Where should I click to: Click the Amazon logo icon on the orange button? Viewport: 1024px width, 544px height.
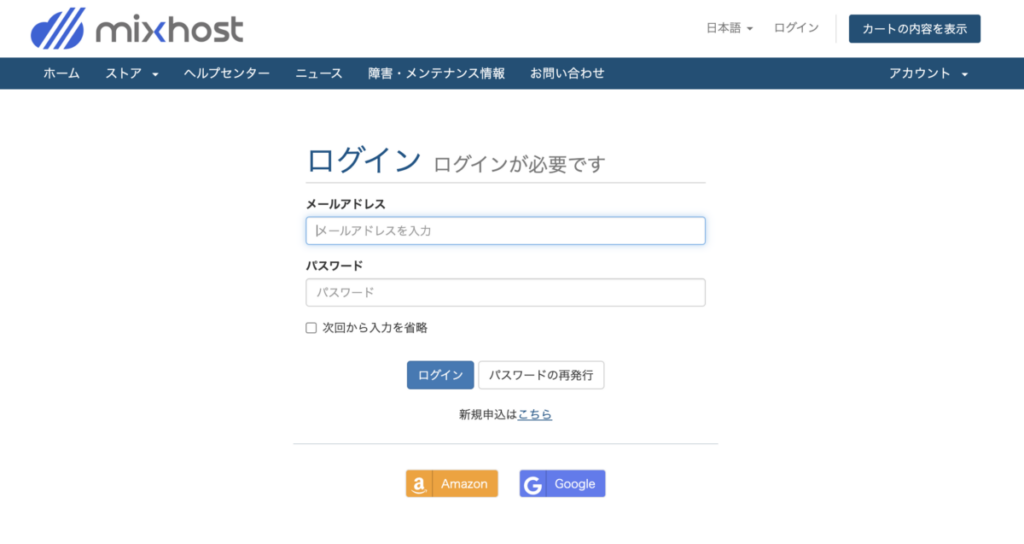click(x=419, y=484)
